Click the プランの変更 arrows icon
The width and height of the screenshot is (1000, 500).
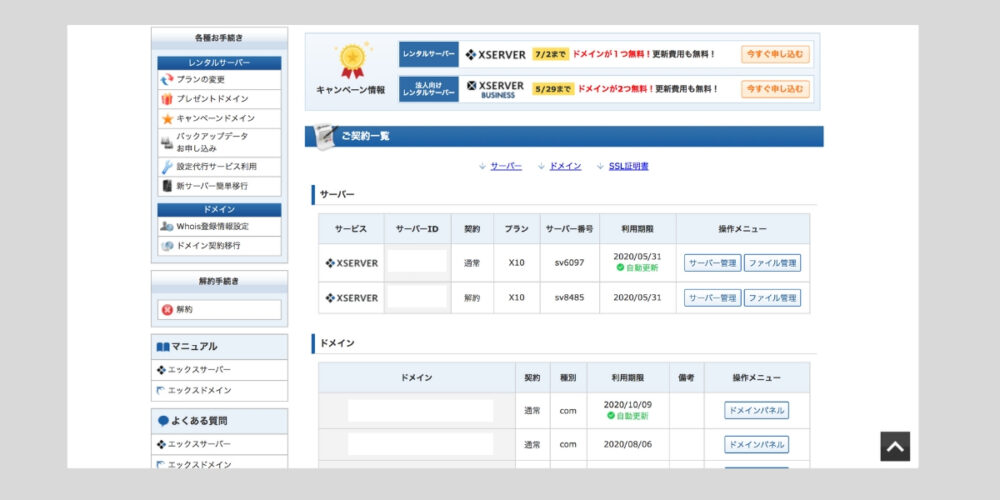pos(167,80)
